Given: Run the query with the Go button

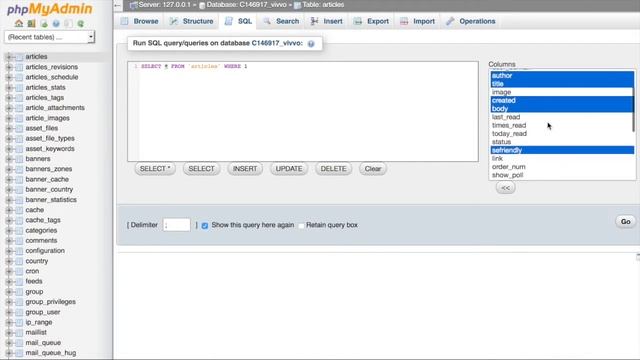Looking at the screenshot, I should coord(626,222).
